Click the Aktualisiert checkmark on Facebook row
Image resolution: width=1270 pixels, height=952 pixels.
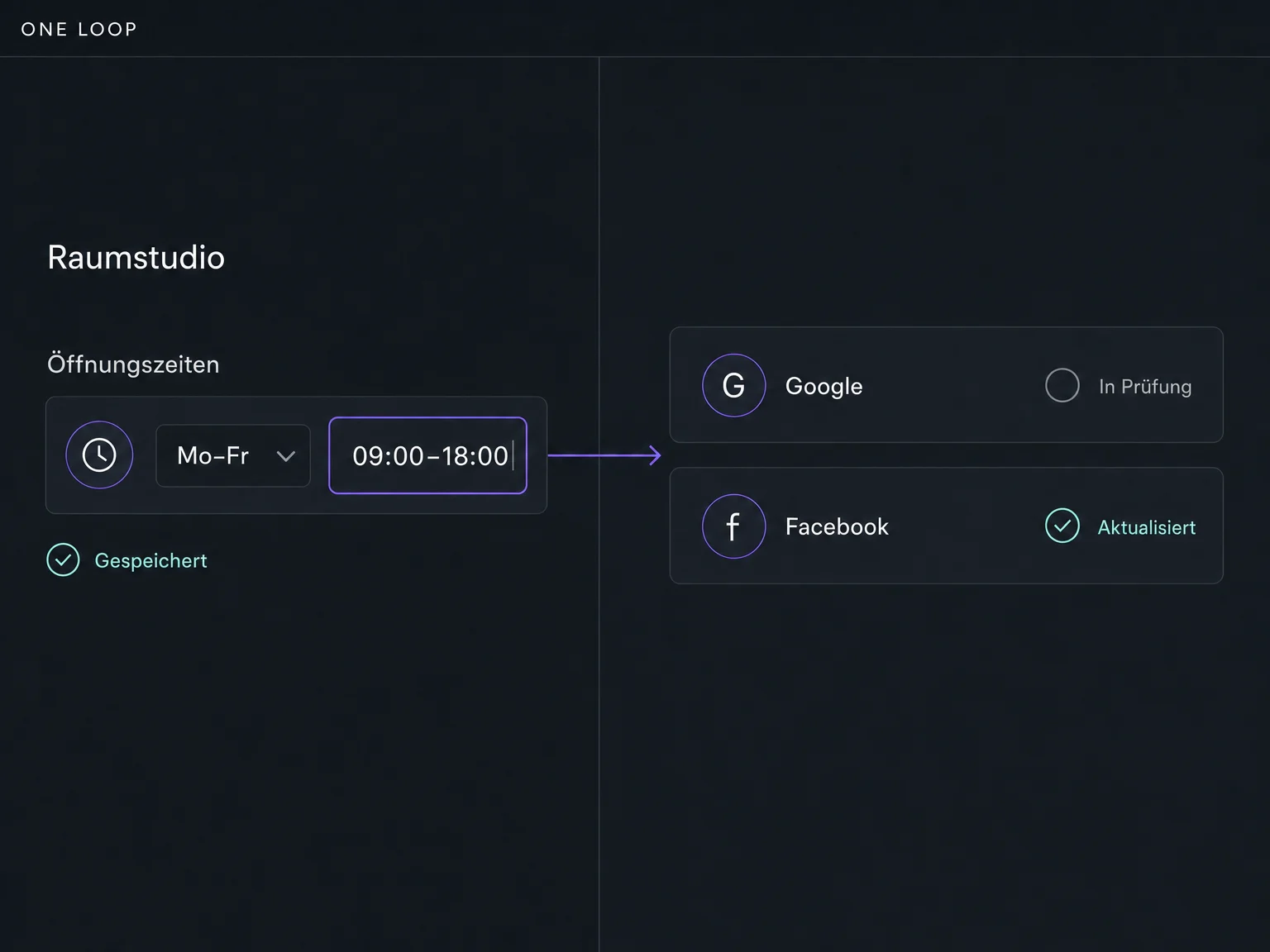pyautogui.click(x=1062, y=526)
